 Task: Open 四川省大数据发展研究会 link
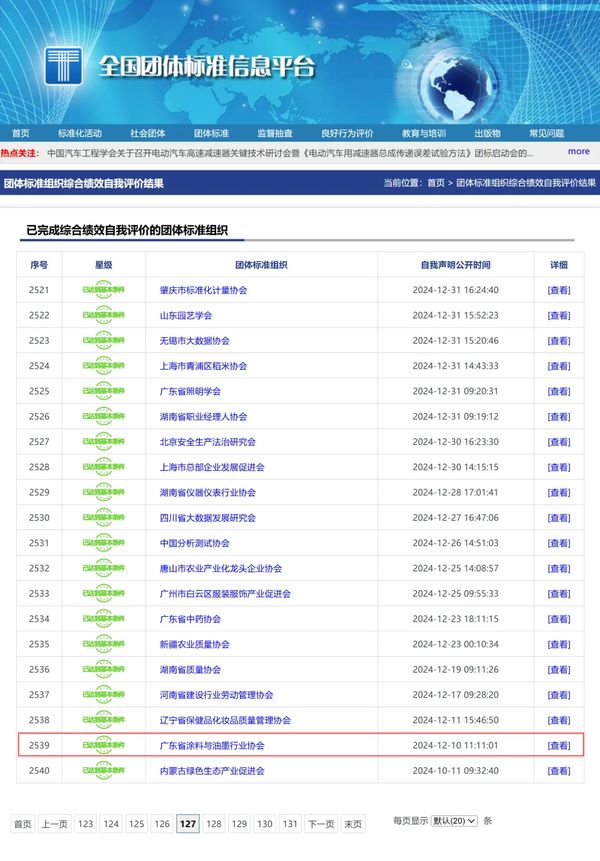(x=208, y=517)
